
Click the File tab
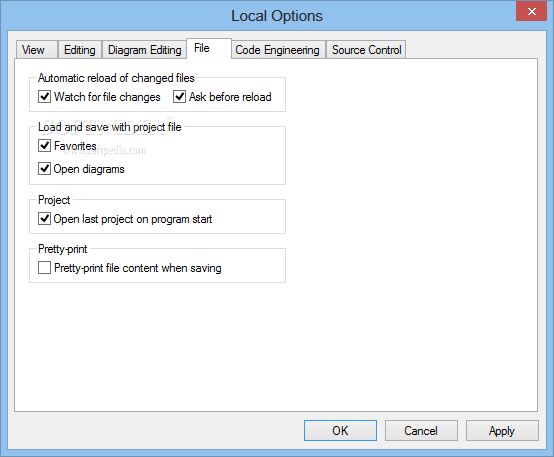coord(208,48)
